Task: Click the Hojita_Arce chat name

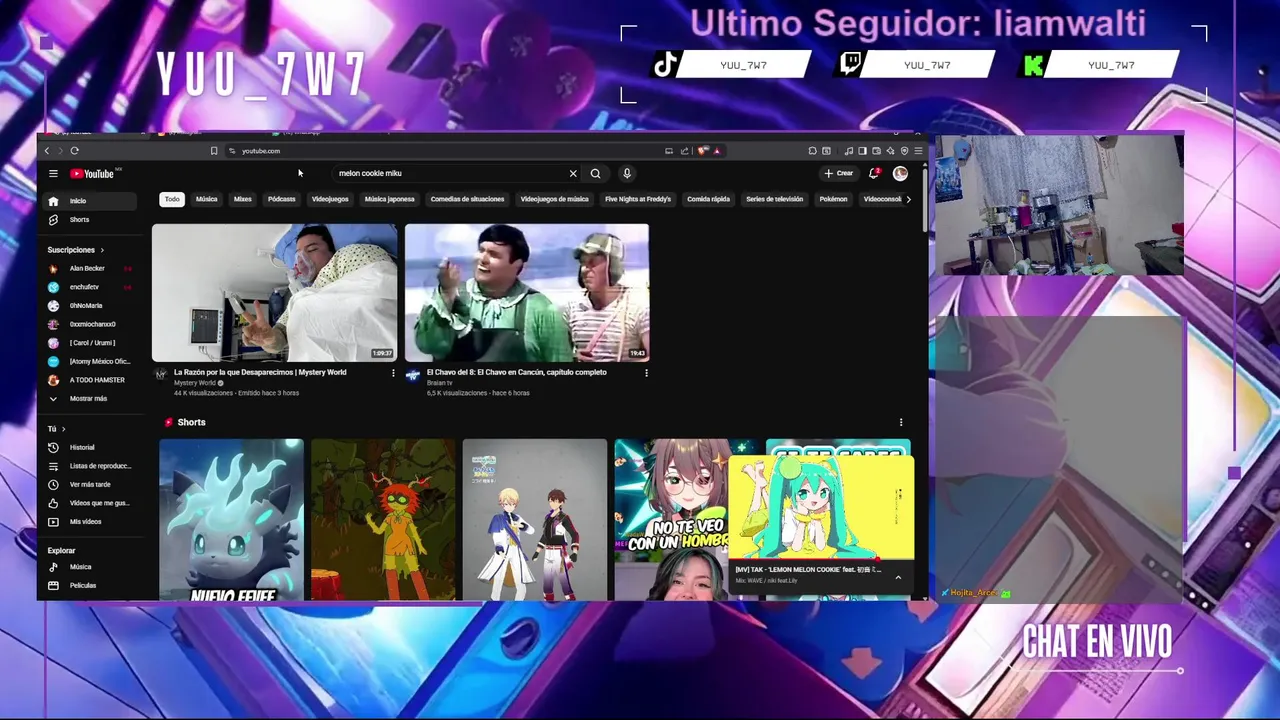Action: coord(973,593)
